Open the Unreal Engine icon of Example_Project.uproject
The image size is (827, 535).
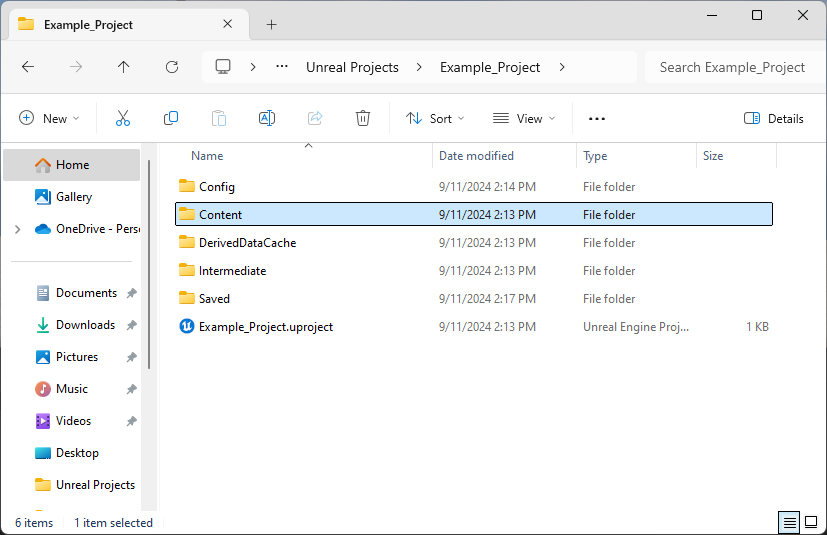[x=187, y=327]
